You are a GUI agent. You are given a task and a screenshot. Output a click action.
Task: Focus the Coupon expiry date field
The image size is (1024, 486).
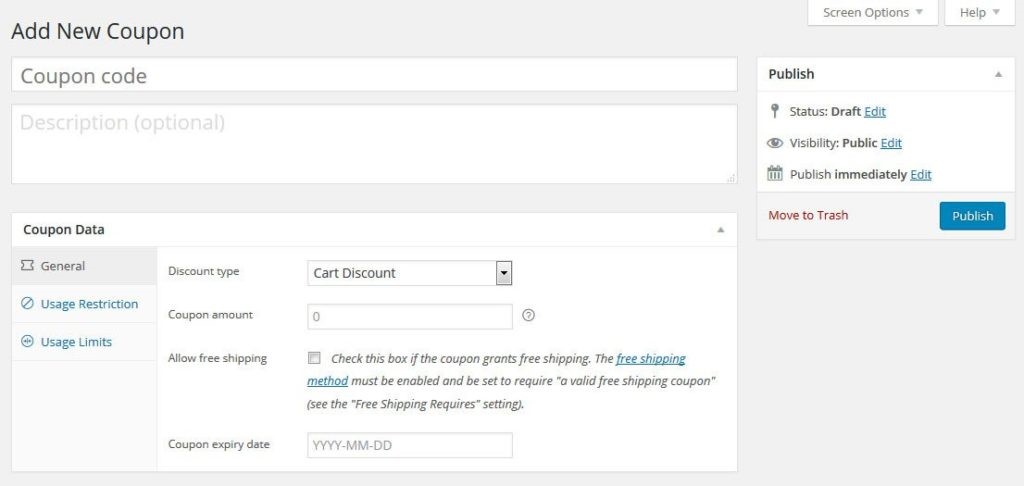tap(410, 445)
